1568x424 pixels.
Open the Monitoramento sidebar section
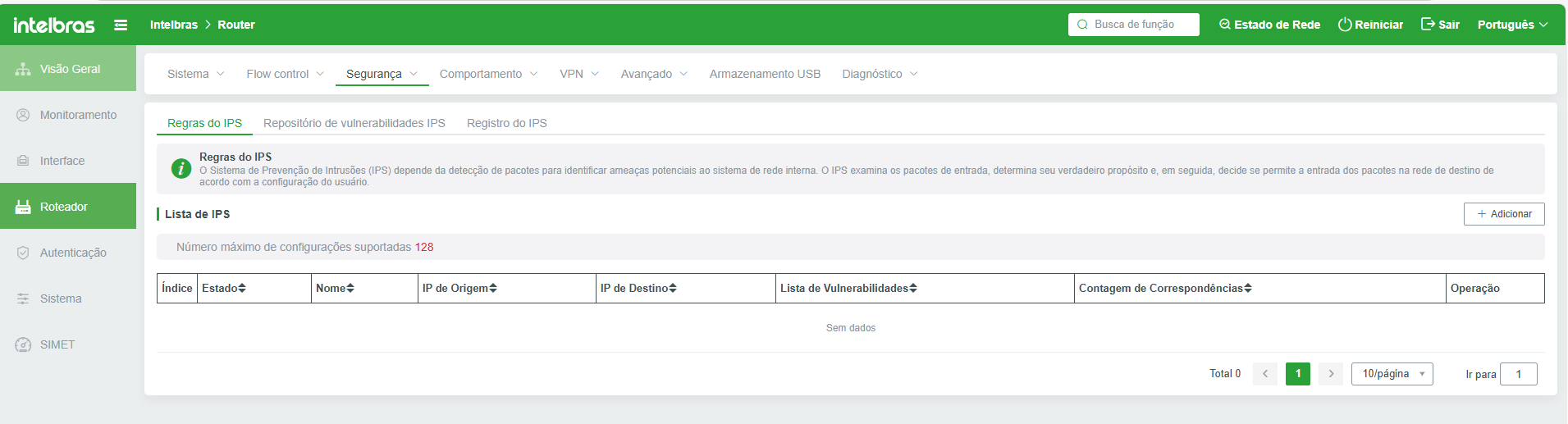(x=77, y=115)
